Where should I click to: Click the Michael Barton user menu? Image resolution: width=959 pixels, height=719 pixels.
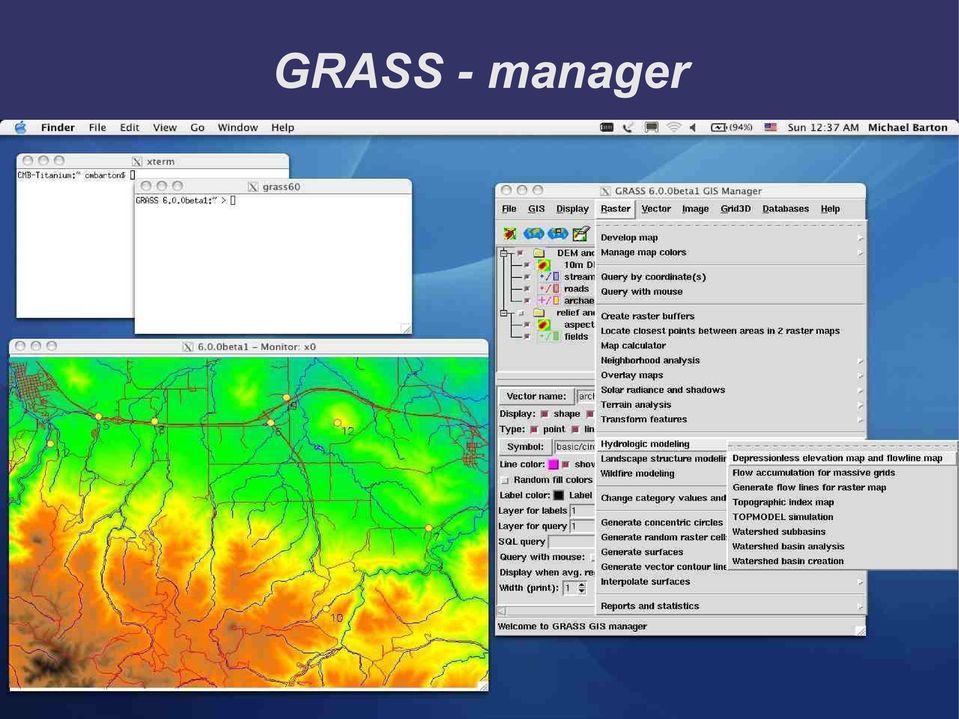click(908, 127)
